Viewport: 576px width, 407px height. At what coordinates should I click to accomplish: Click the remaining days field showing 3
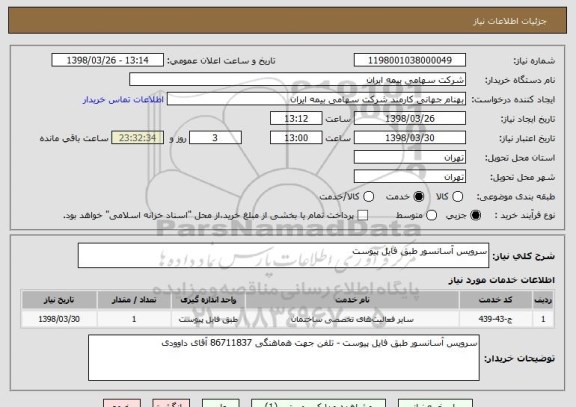coord(215,138)
